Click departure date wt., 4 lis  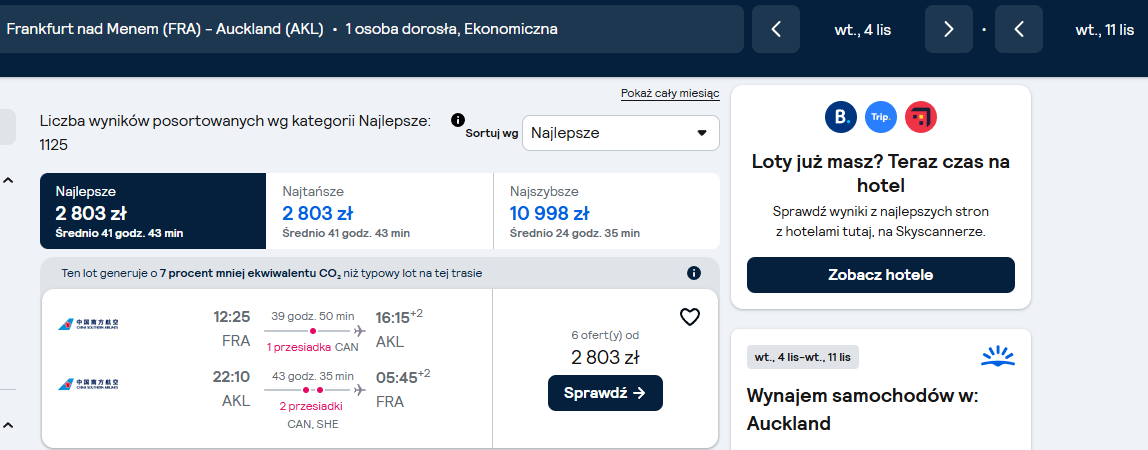(x=862, y=30)
